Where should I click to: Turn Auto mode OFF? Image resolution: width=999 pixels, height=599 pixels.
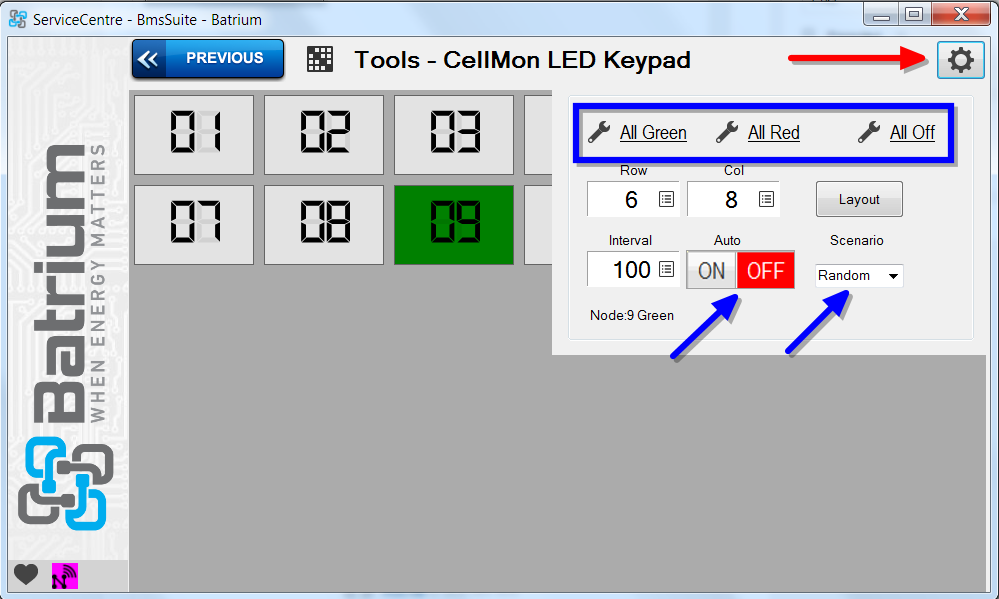(x=765, y=270)
